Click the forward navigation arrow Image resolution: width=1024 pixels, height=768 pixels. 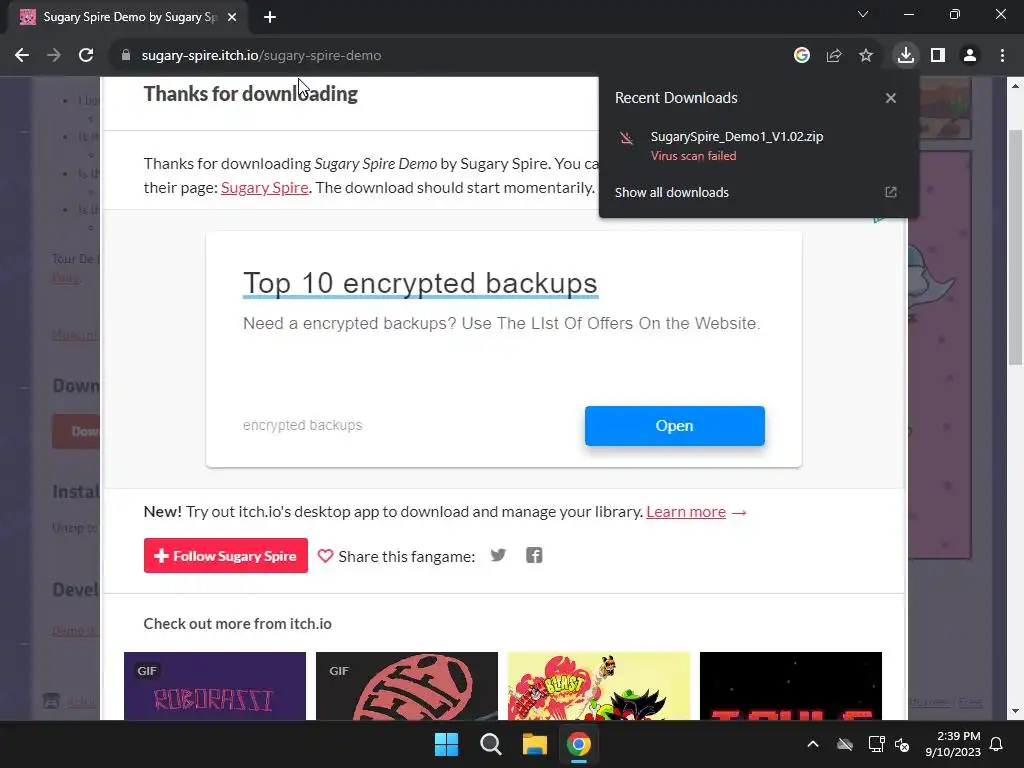pyautogui.click(x=54, y=56)
